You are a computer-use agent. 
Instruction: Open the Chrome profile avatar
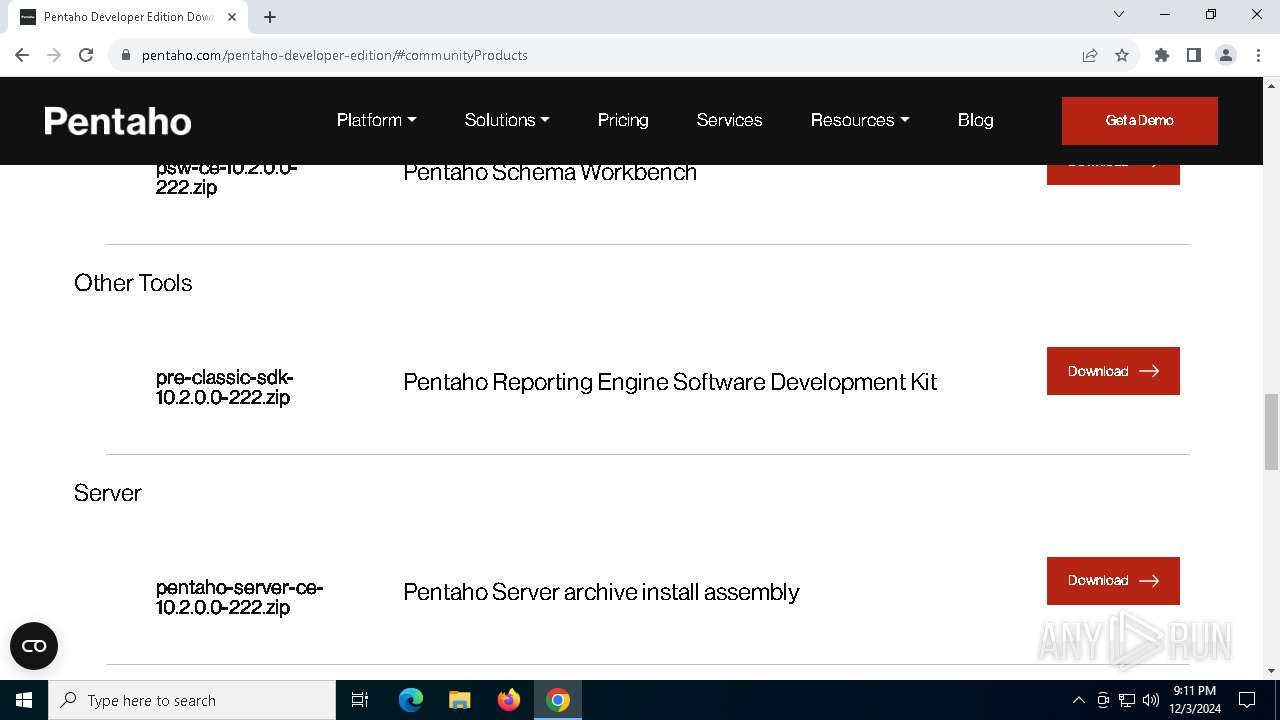[1226, 55]
